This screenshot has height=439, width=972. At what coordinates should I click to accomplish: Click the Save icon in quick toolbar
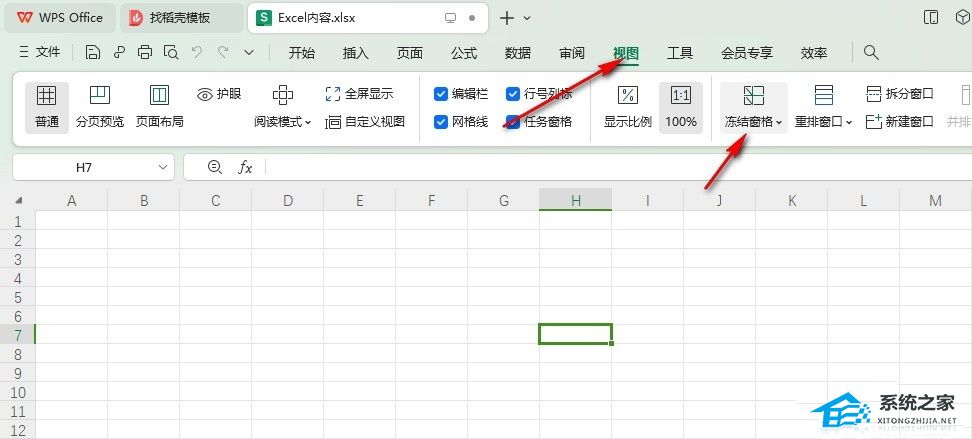click(x=93, y=53)
